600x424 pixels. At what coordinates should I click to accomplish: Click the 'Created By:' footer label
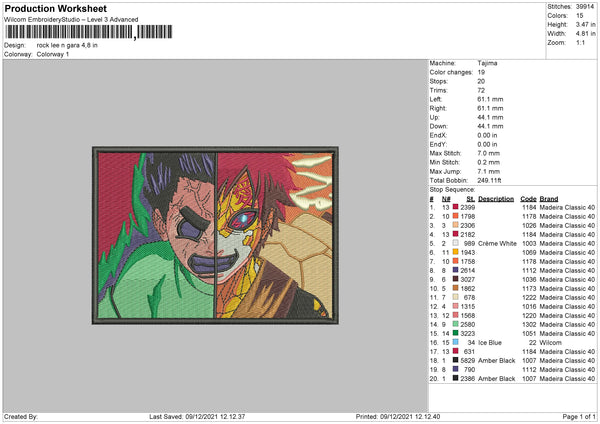pyautogui.click(x=21, y=416)
